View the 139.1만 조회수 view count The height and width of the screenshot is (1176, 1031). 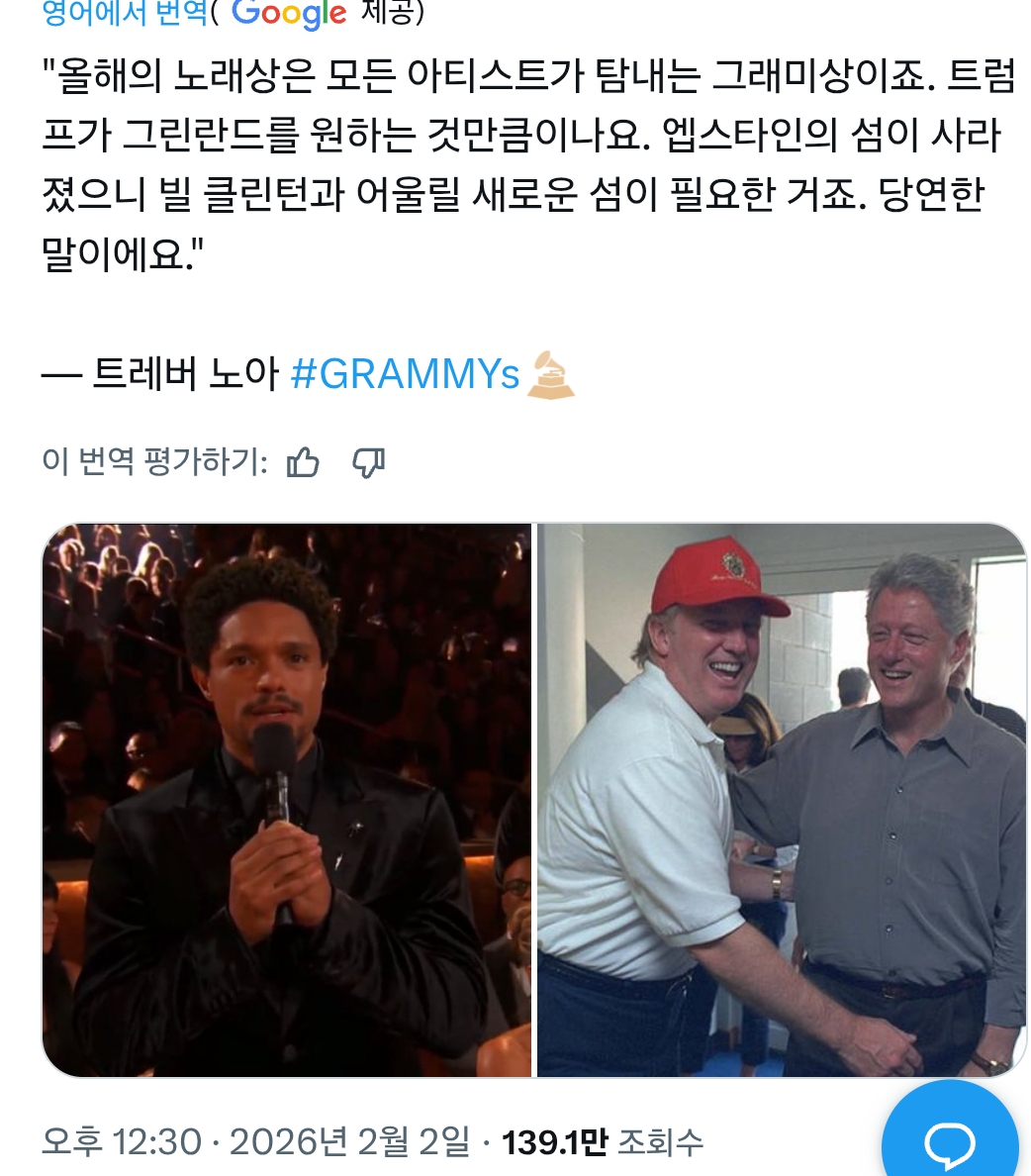[603, 1142]
